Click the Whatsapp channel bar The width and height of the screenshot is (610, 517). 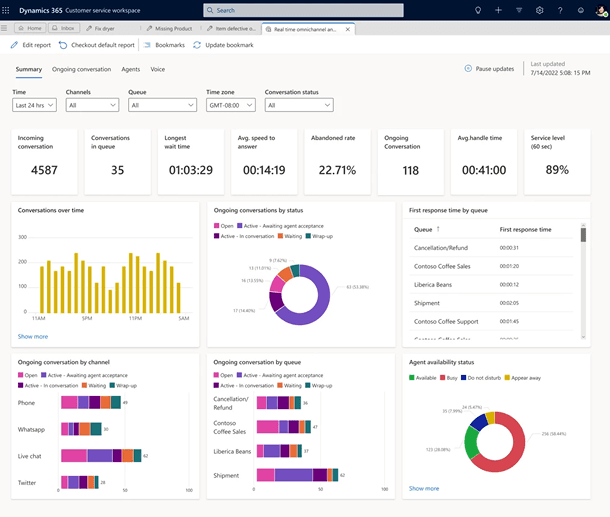tap(81, 429)
